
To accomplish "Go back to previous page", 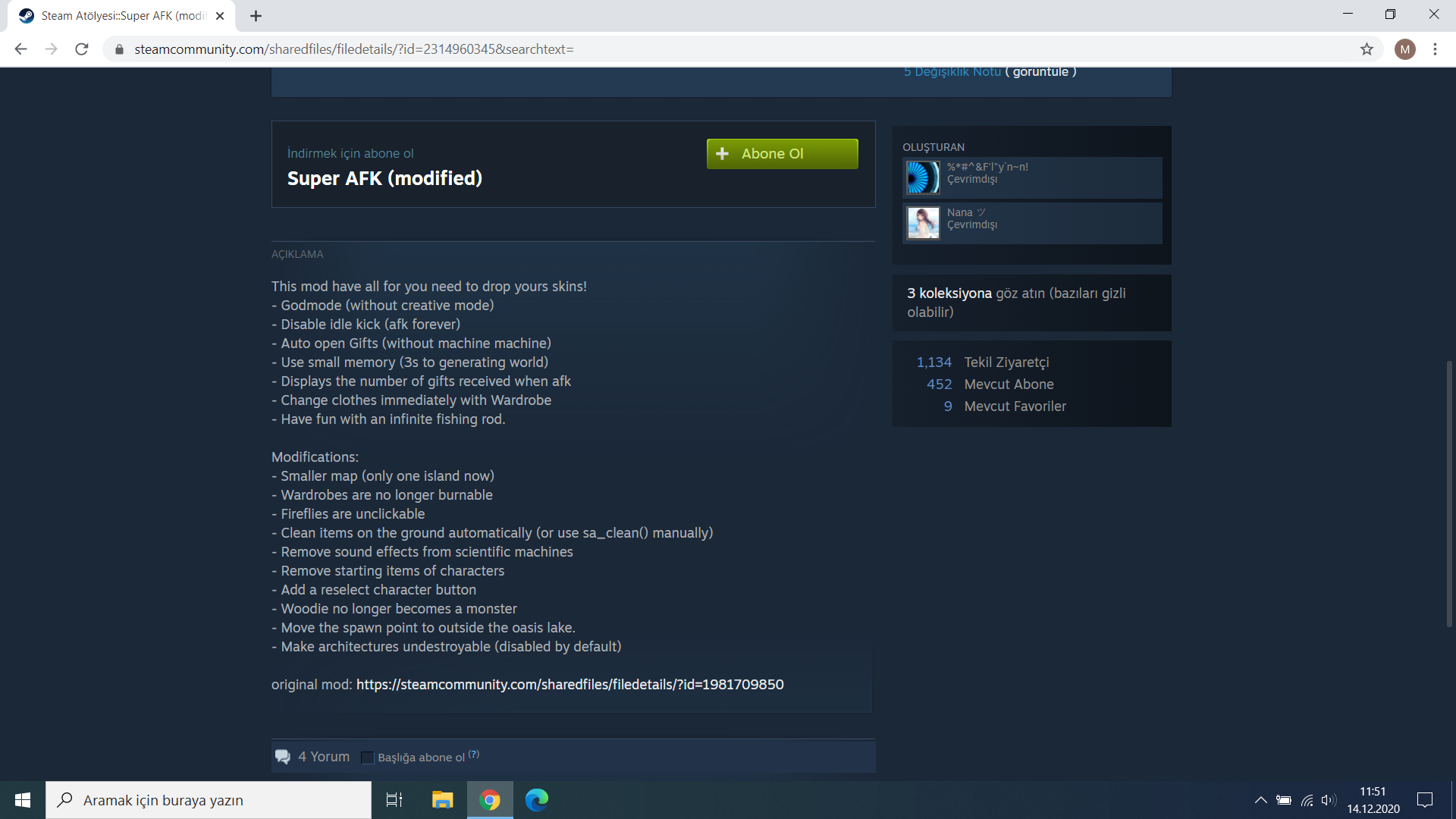I will (x=20, y=49).
